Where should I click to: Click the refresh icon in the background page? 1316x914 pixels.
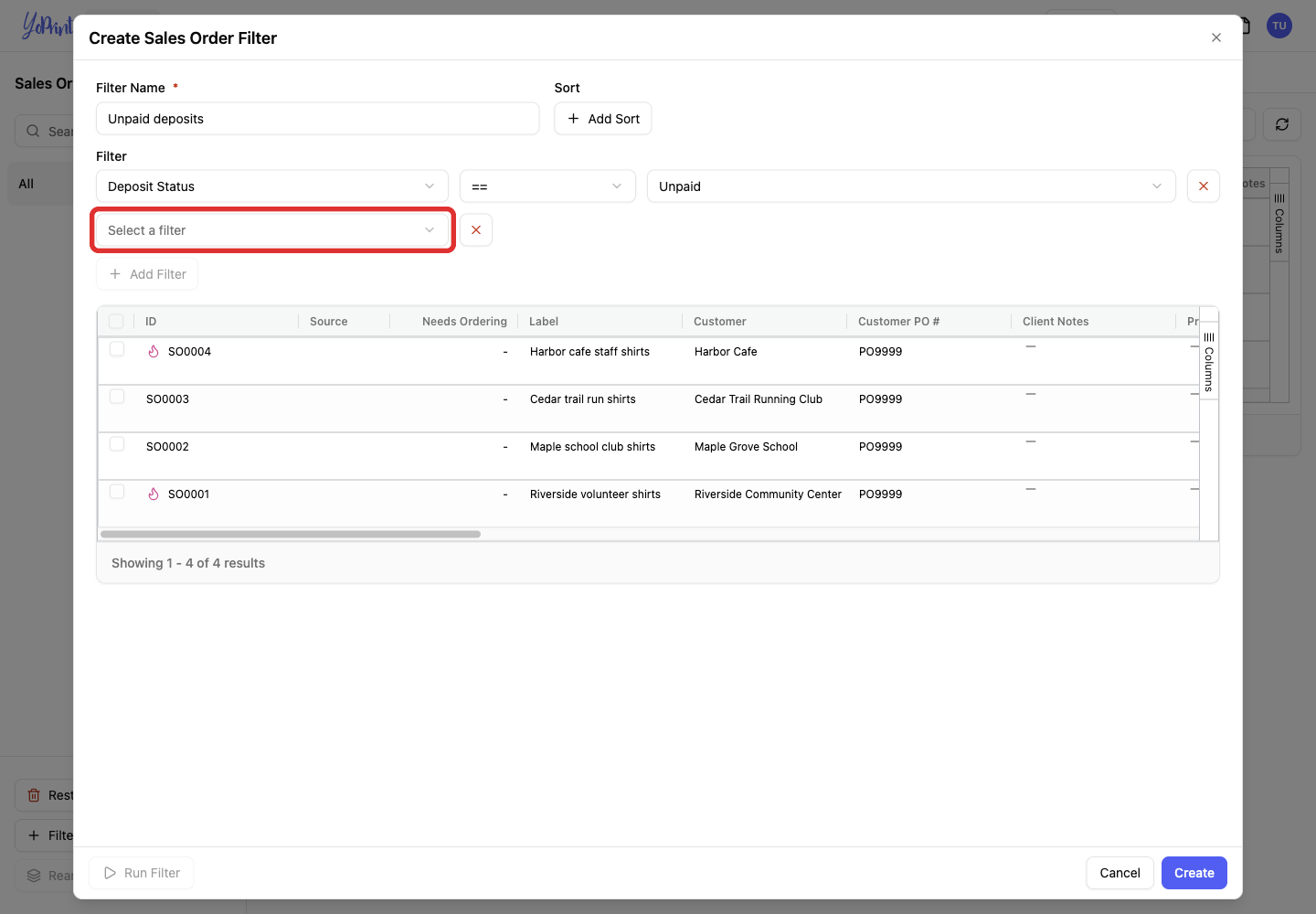1282,124
